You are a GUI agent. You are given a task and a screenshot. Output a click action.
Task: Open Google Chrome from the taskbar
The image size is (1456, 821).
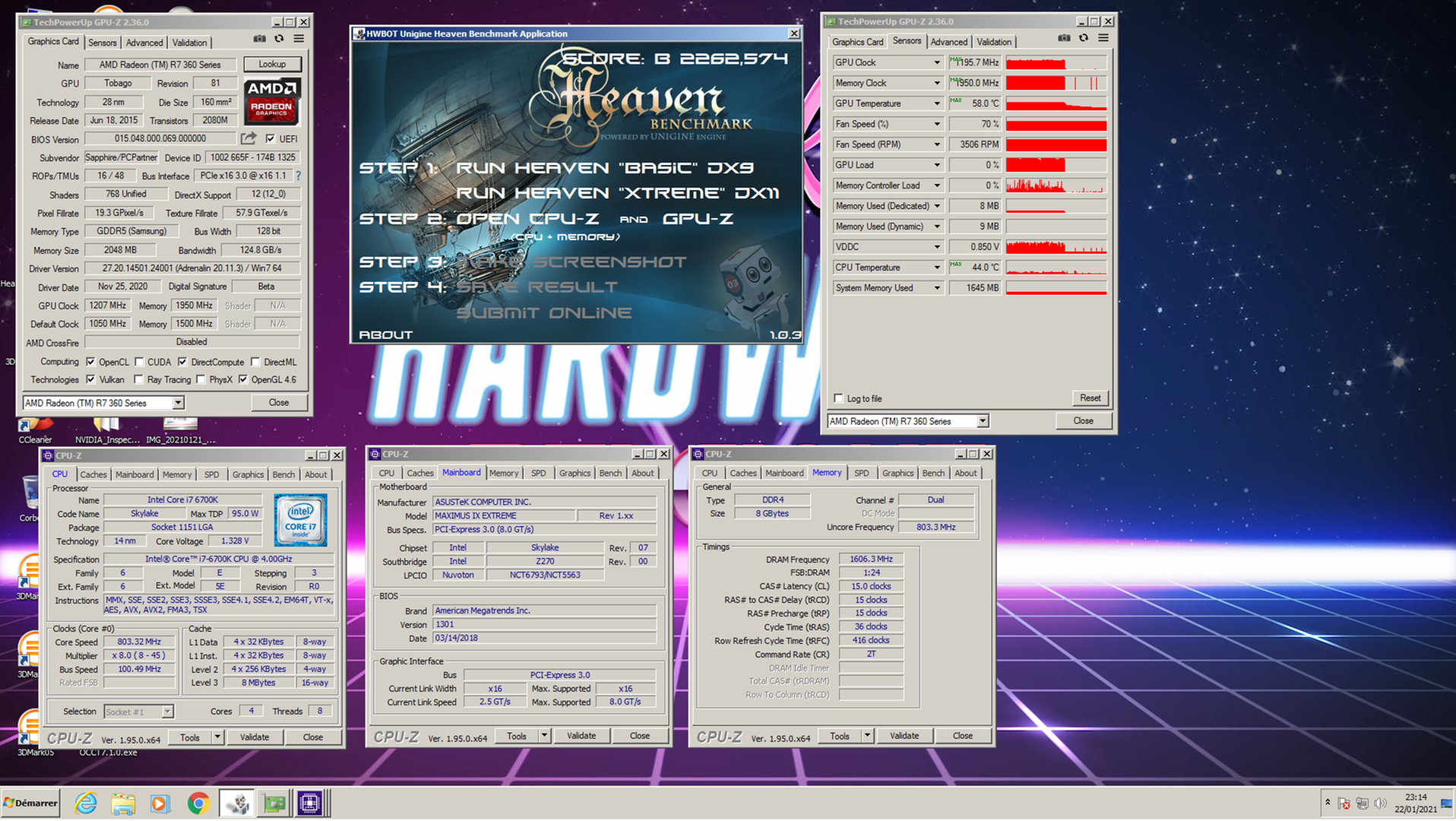point(198,803)
